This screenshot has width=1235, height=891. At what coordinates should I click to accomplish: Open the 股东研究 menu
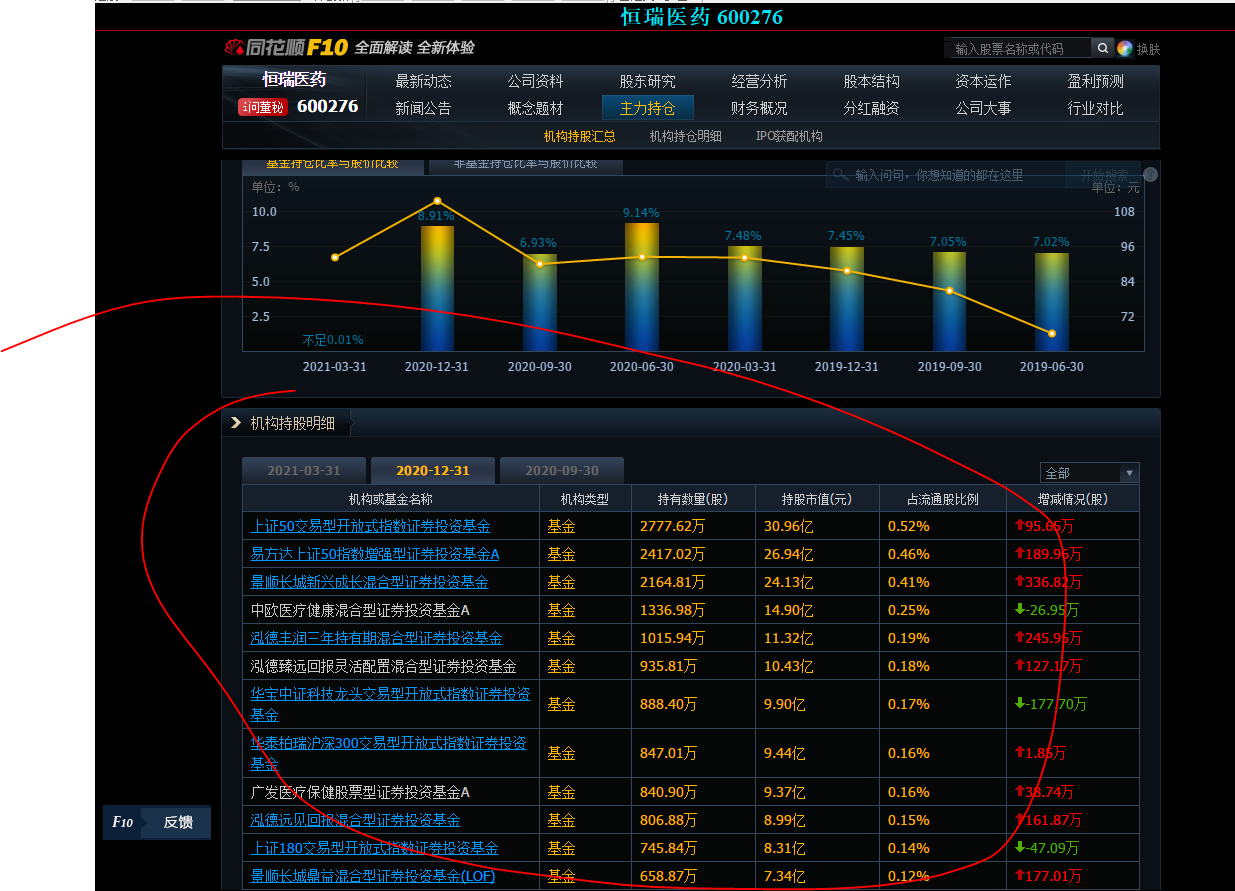pyautogui.click(x=647, y=81)
